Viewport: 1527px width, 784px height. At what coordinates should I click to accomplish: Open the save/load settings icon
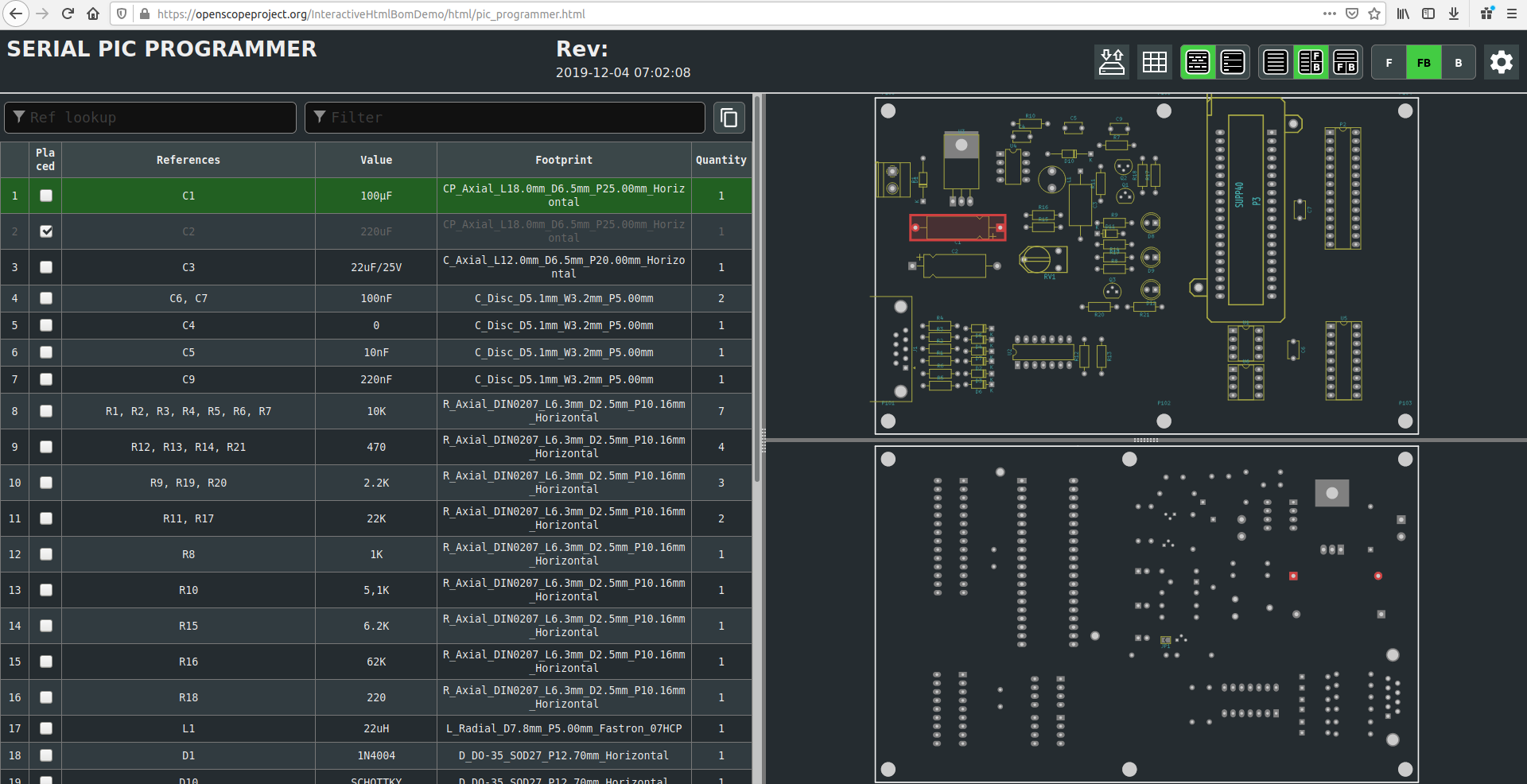[x=1111, y=62]
